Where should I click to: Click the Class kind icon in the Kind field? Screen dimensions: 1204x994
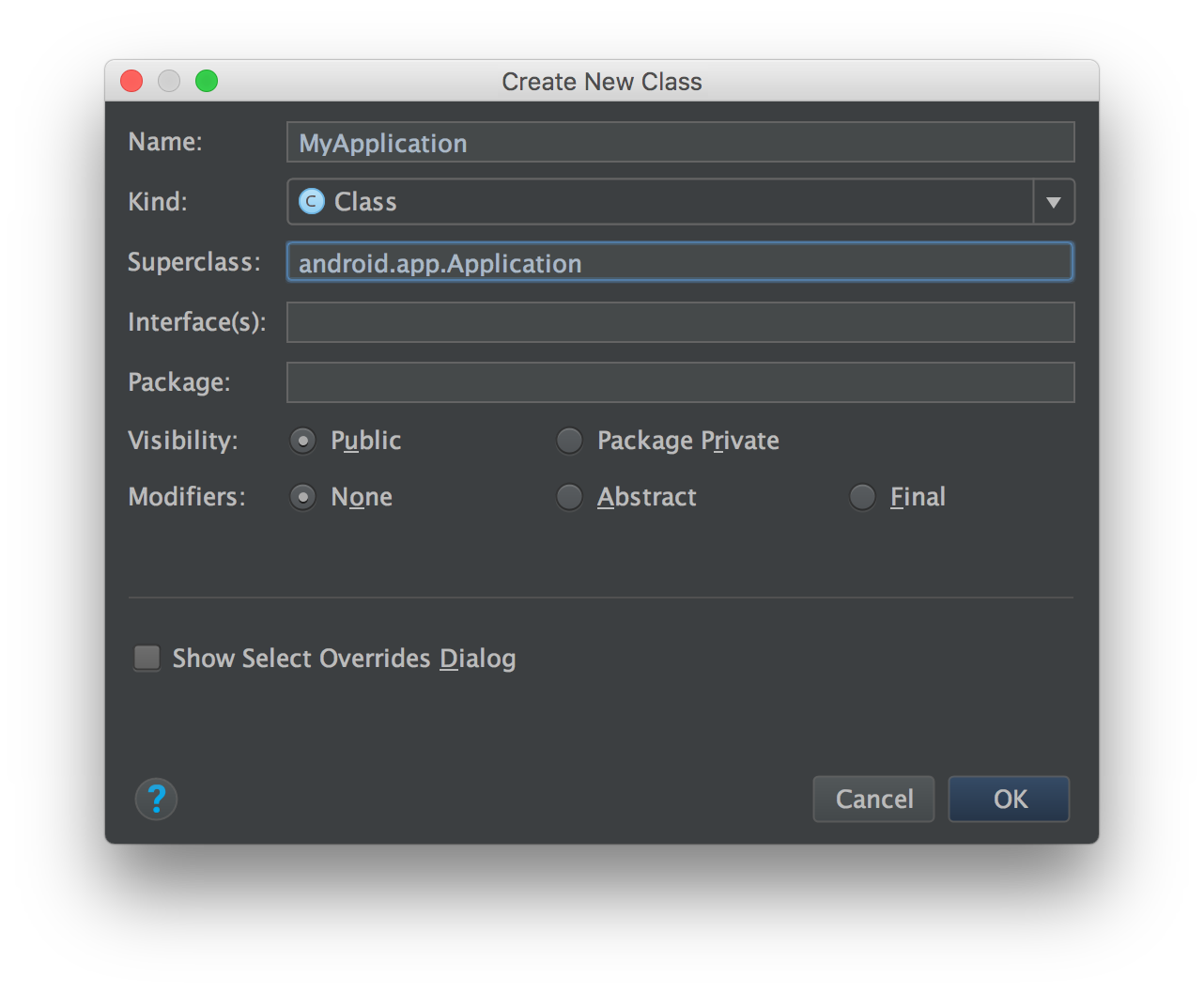coord(311,201)
